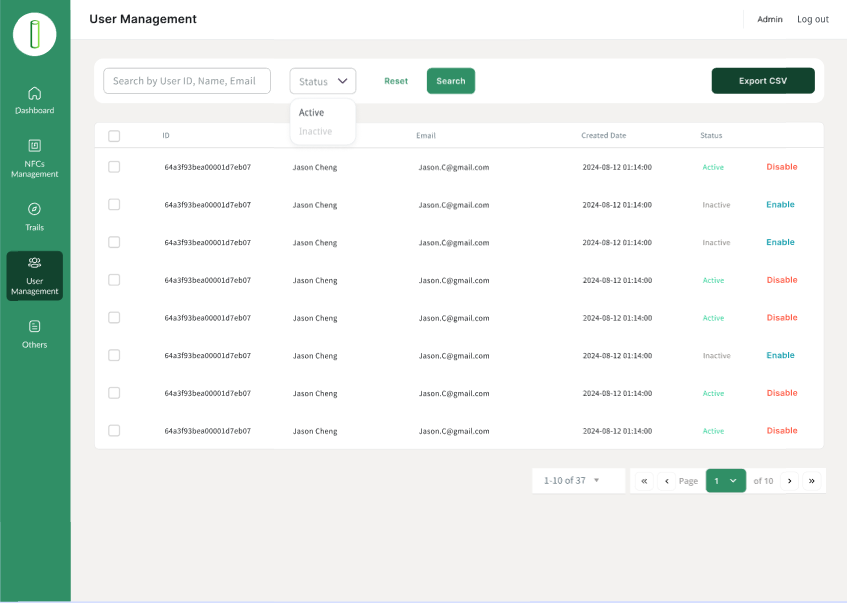Go to the next page arrow
Image resolution: width=847 pixels, height=603 pixels.
coord(789,481)
